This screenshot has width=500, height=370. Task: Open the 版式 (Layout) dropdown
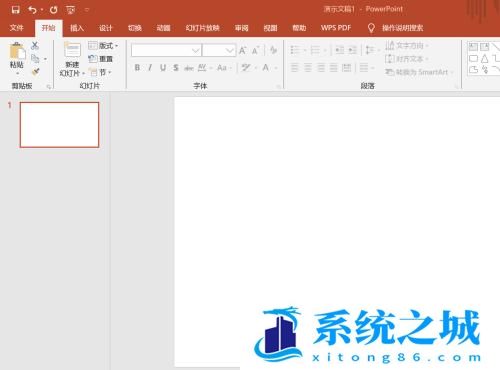[x=103, y=46]
